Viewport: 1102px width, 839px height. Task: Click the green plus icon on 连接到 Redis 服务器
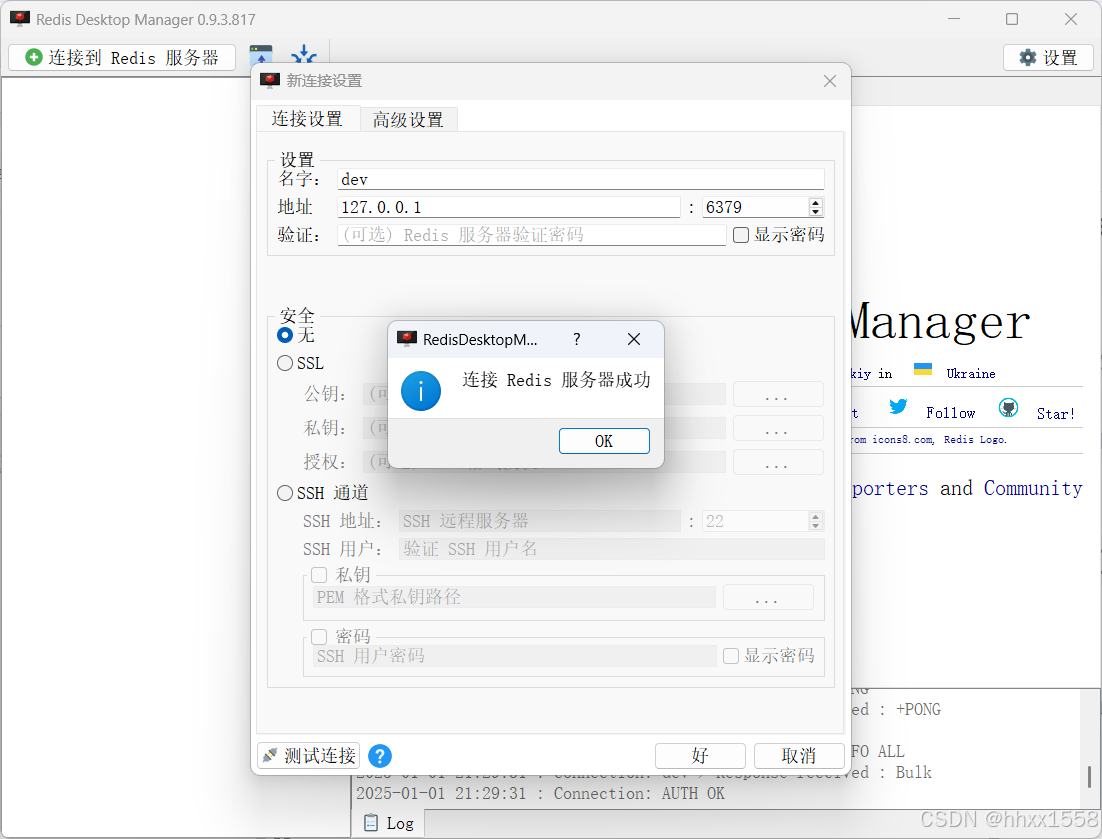pyautogui.click(x=34, y=57)
